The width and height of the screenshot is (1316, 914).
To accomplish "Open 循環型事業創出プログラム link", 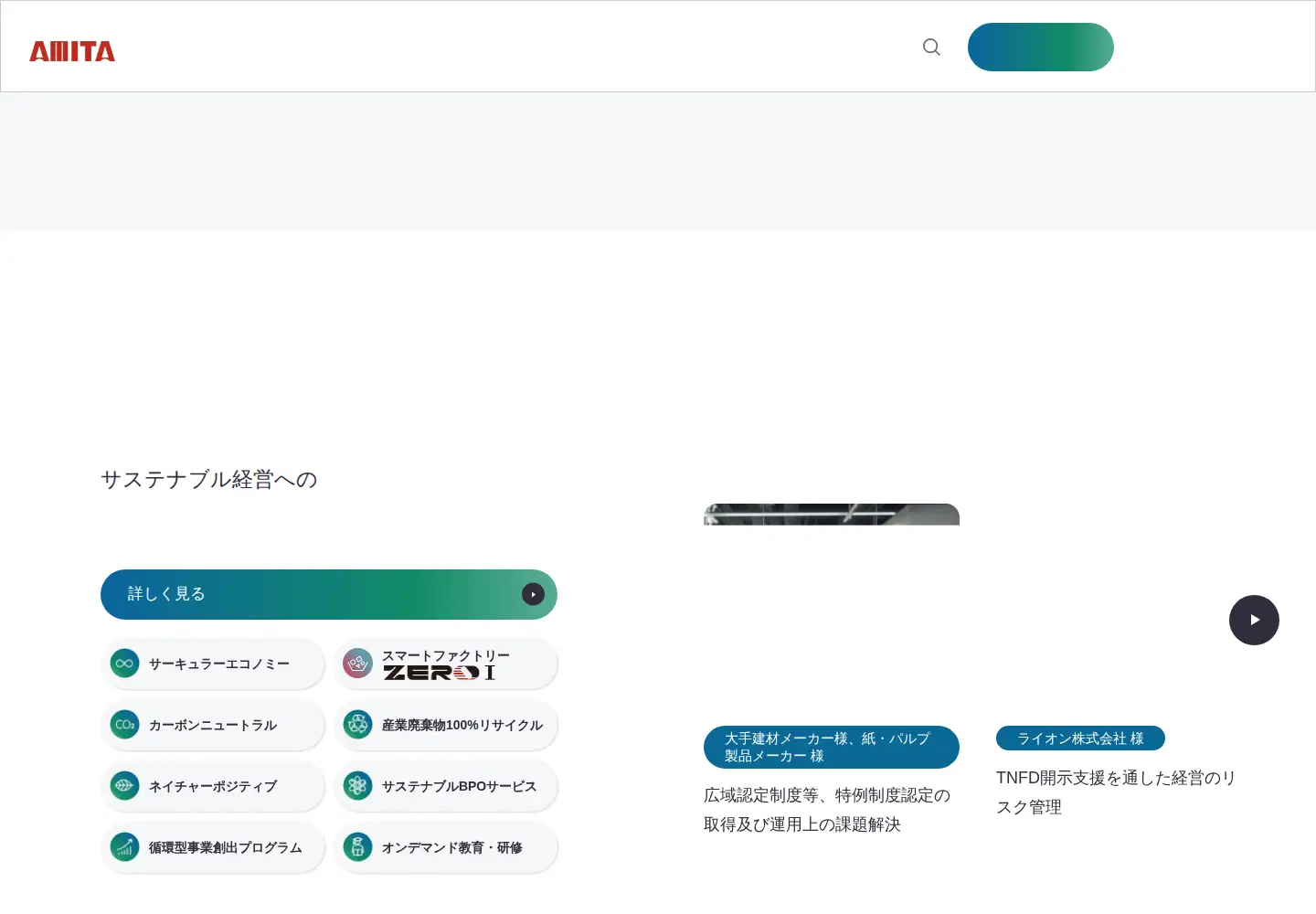I will (x=213, y=847).
